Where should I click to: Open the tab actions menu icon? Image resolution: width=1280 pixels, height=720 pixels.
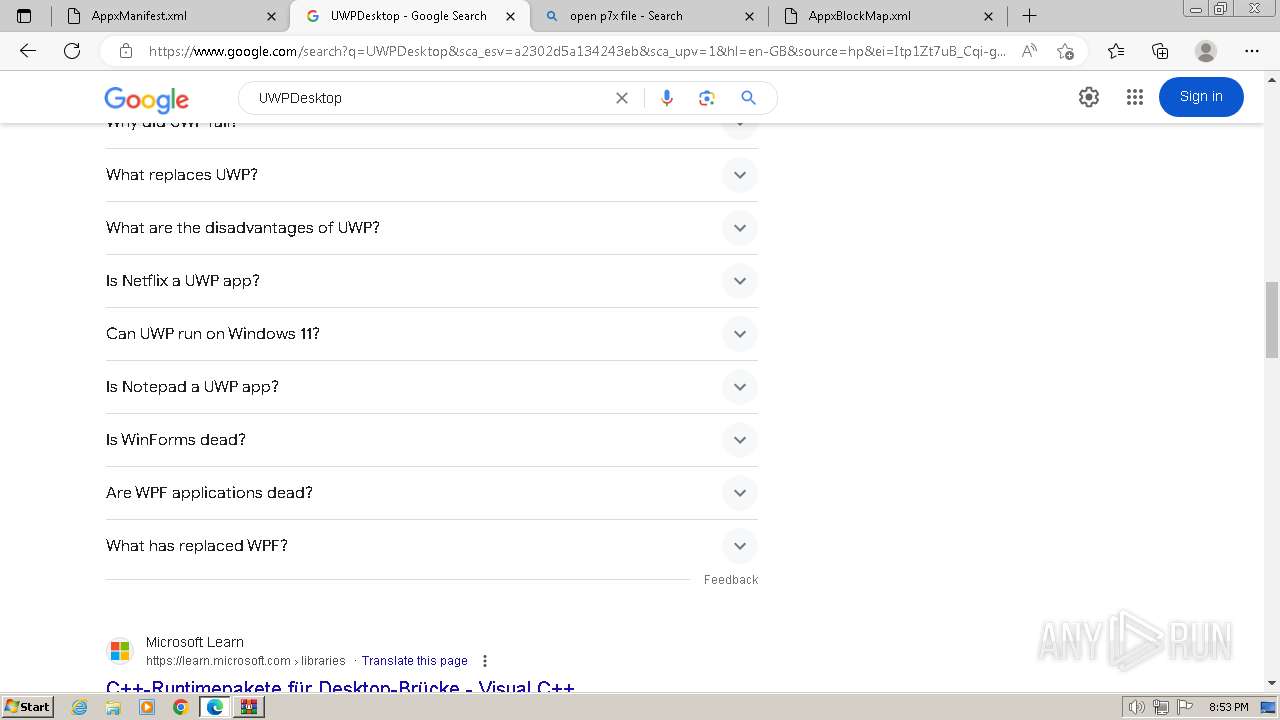(24, 16)
